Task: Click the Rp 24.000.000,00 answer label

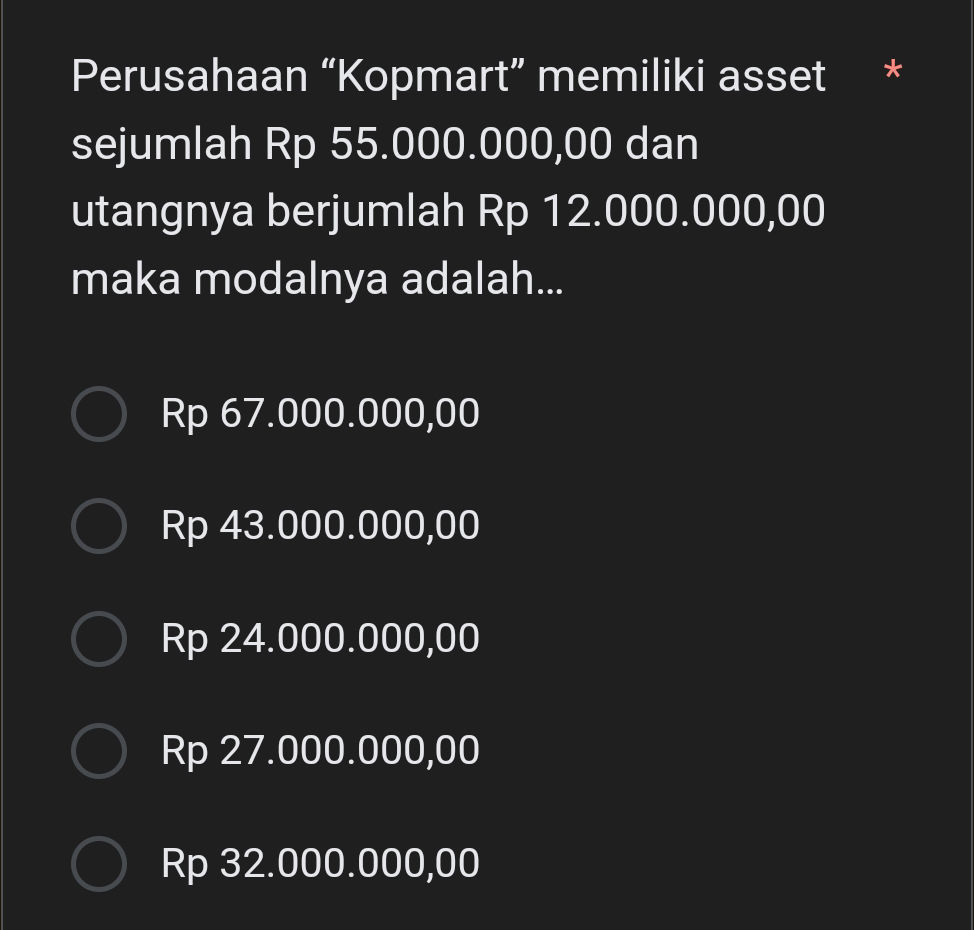Action: click(x=320, y=637)
